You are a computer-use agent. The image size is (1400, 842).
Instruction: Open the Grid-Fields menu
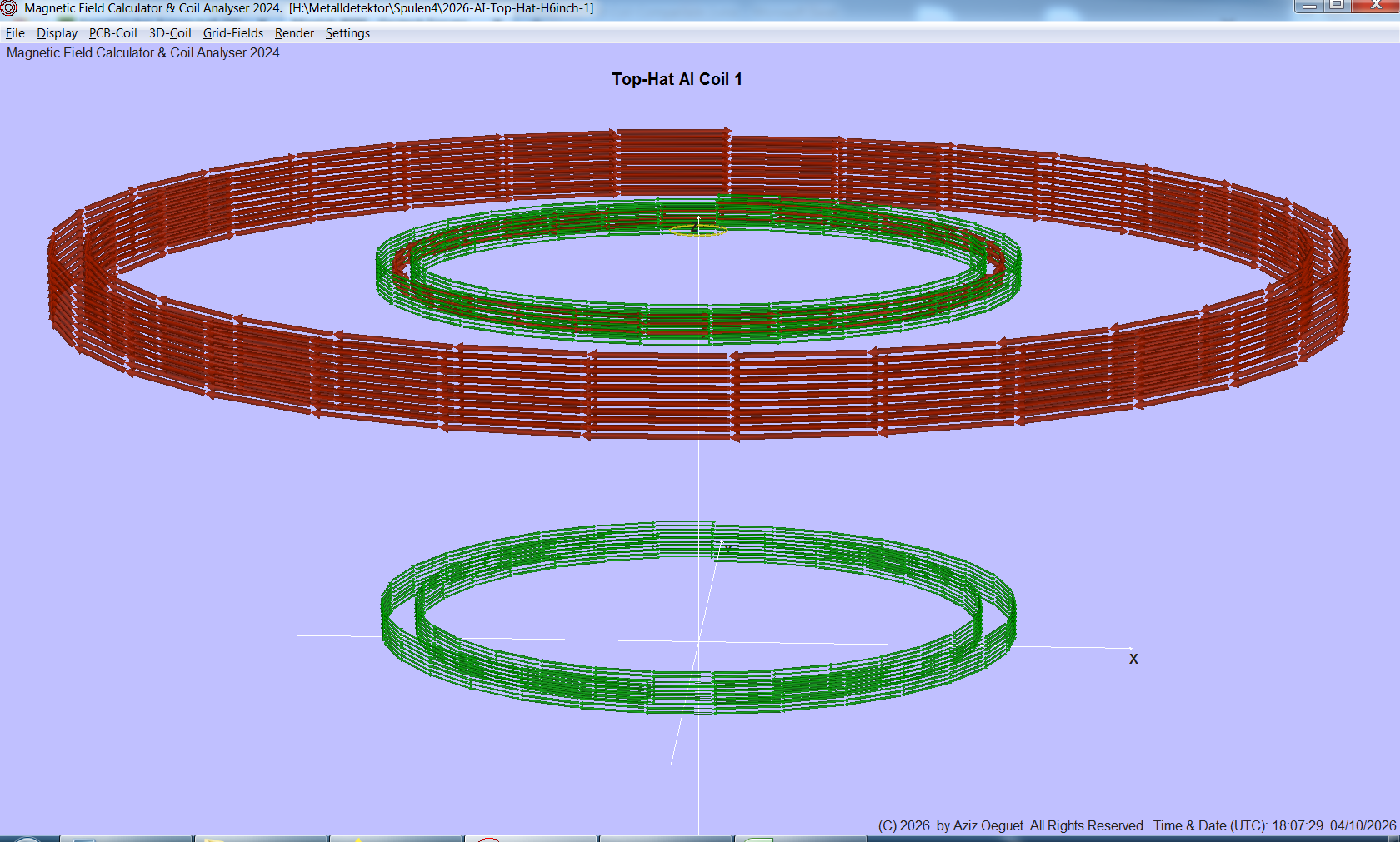pyautogui.click(x=232, y=33)
